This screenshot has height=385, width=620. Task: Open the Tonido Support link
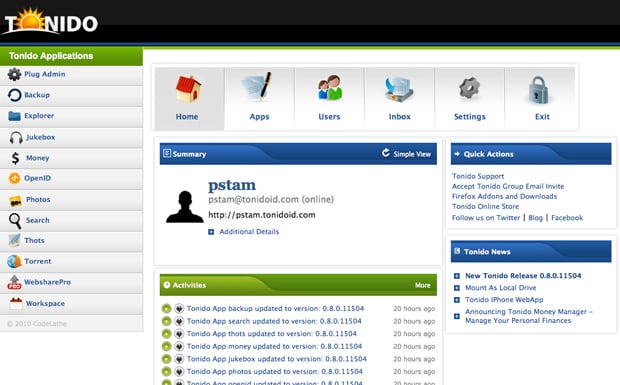pos(478,176)
